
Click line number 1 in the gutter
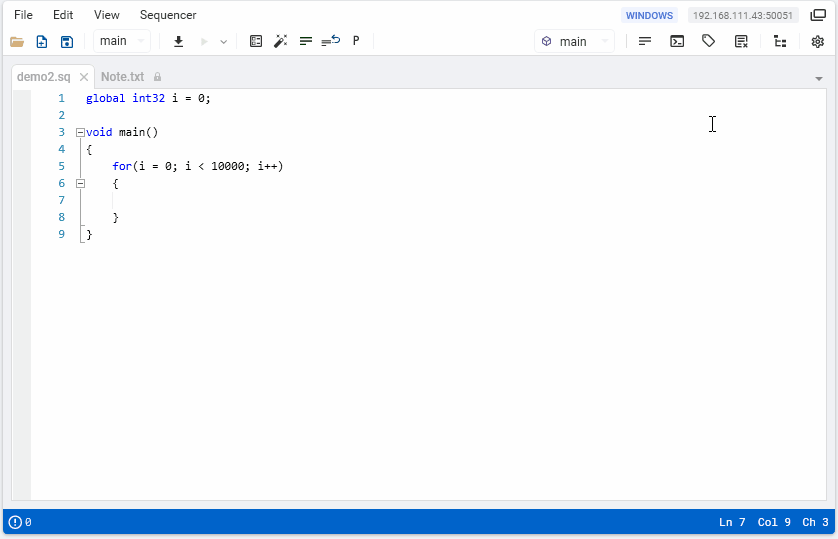point(61,98)
